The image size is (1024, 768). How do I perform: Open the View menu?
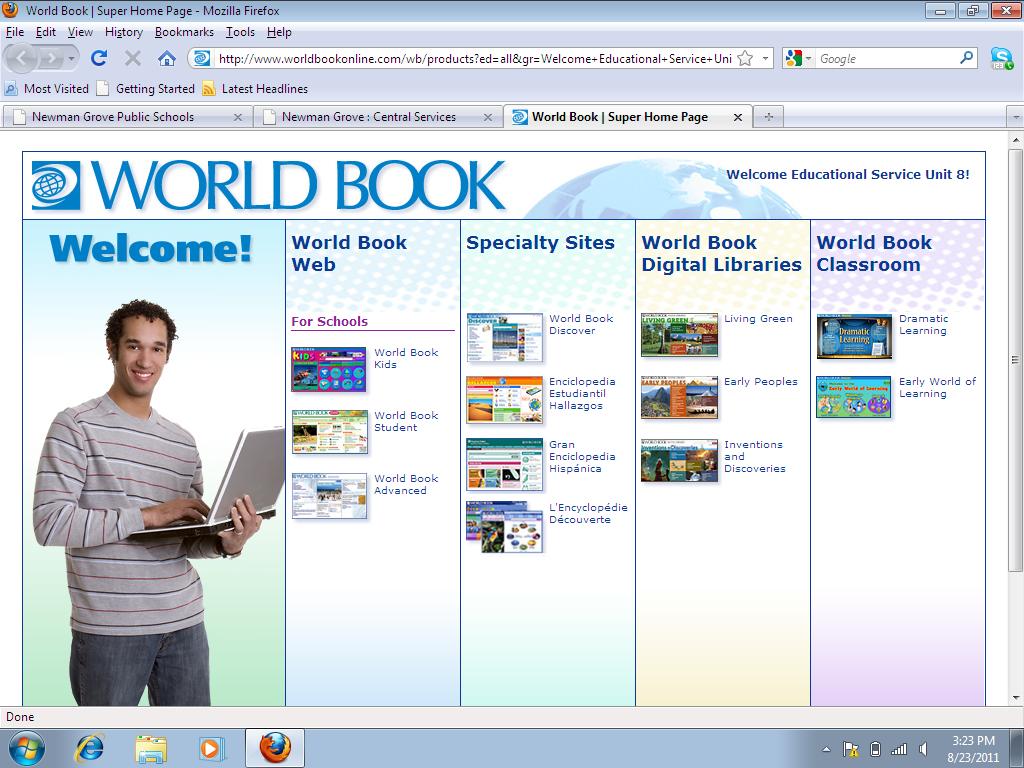point(80,32)
